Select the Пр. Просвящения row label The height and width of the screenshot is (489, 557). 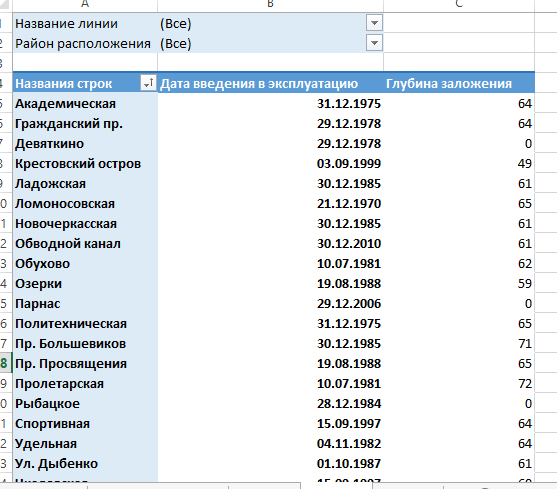pos(85,364)
